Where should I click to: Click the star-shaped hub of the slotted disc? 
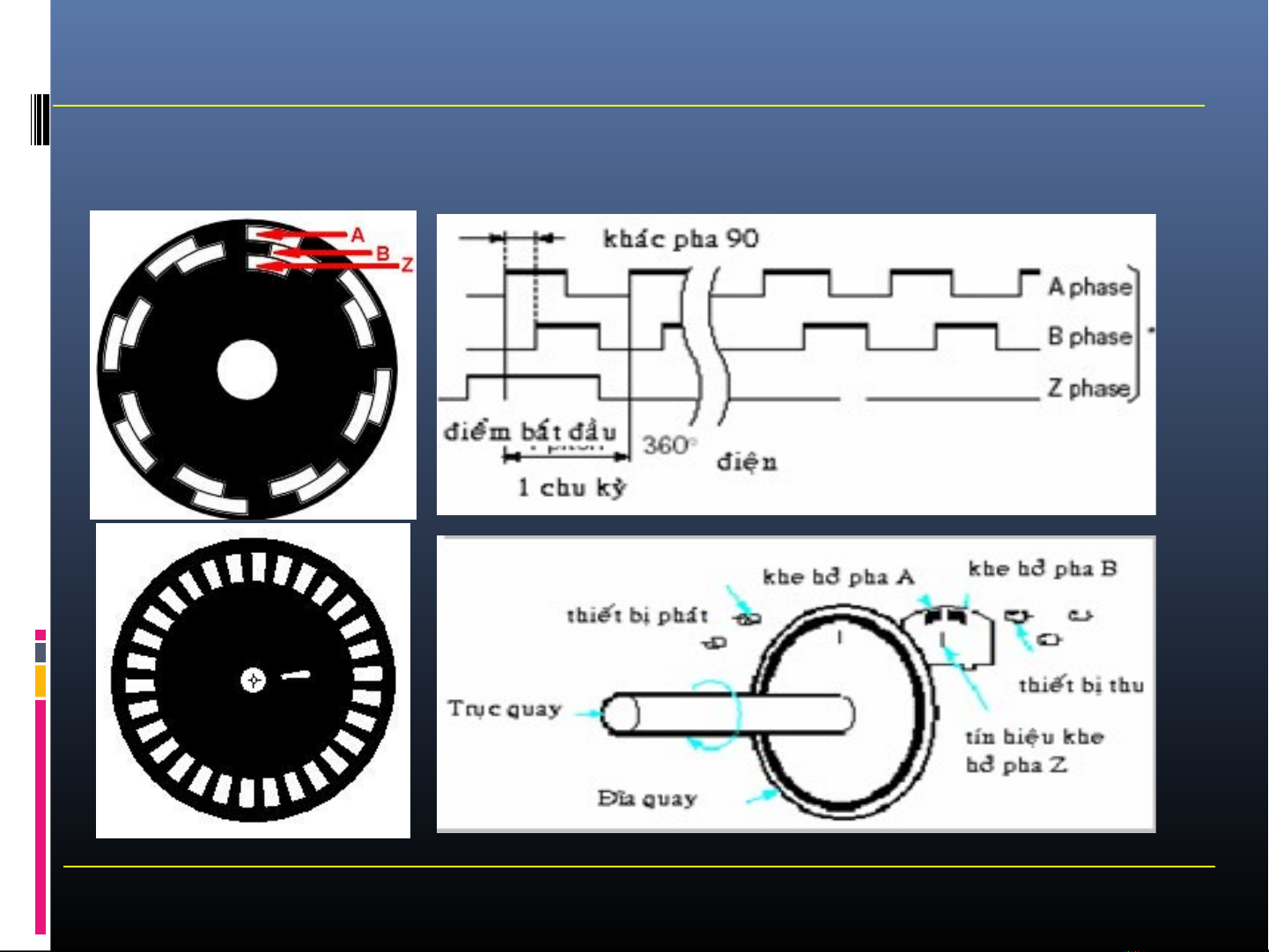254,680
